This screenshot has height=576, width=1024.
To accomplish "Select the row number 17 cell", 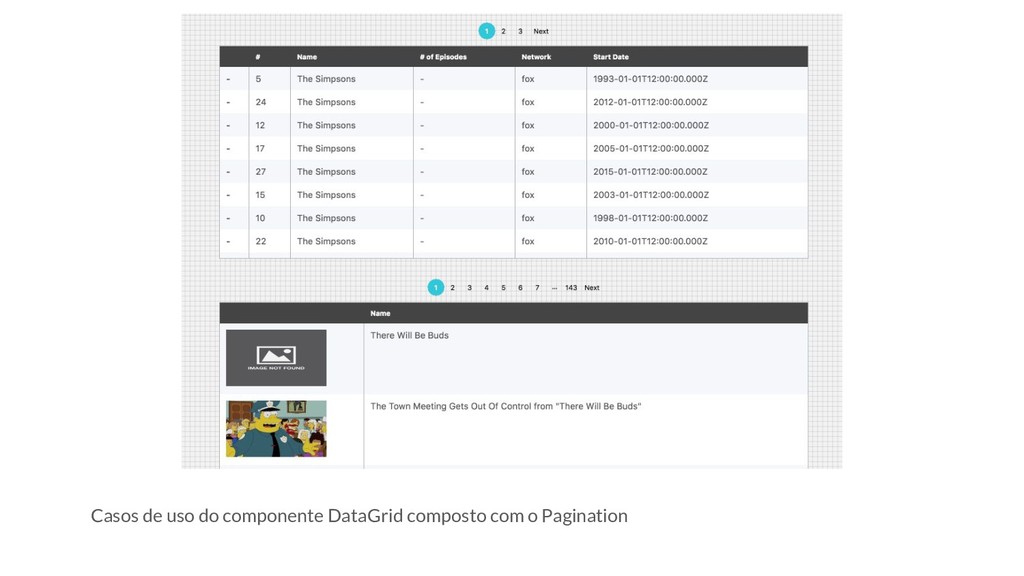I will pyautogui.click(x=260, y=148).
